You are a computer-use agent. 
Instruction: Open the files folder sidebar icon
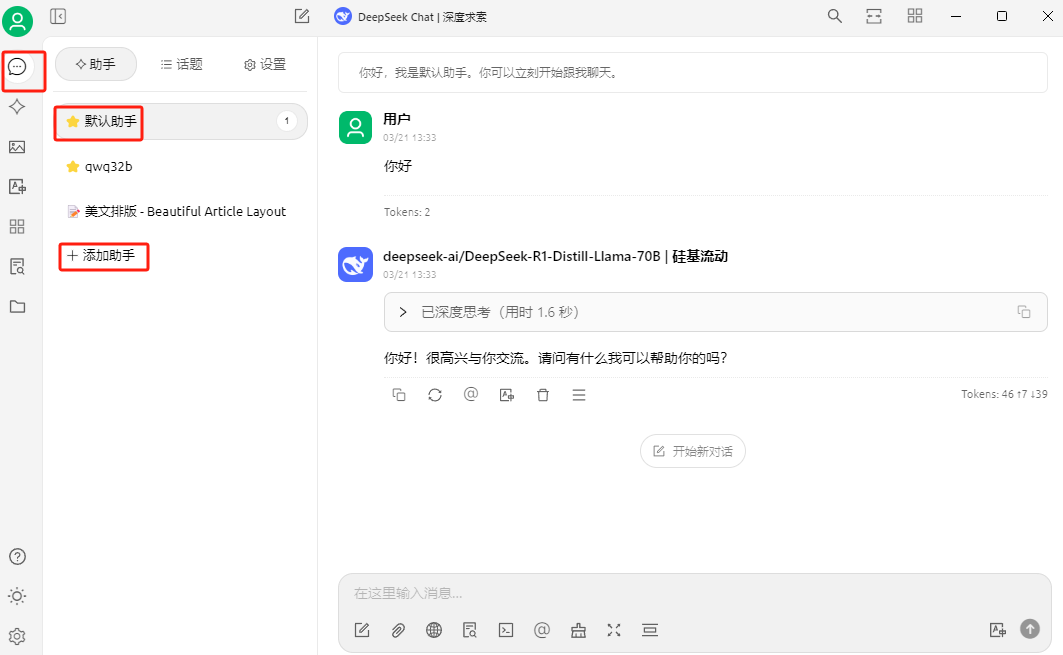coord(17,306)
